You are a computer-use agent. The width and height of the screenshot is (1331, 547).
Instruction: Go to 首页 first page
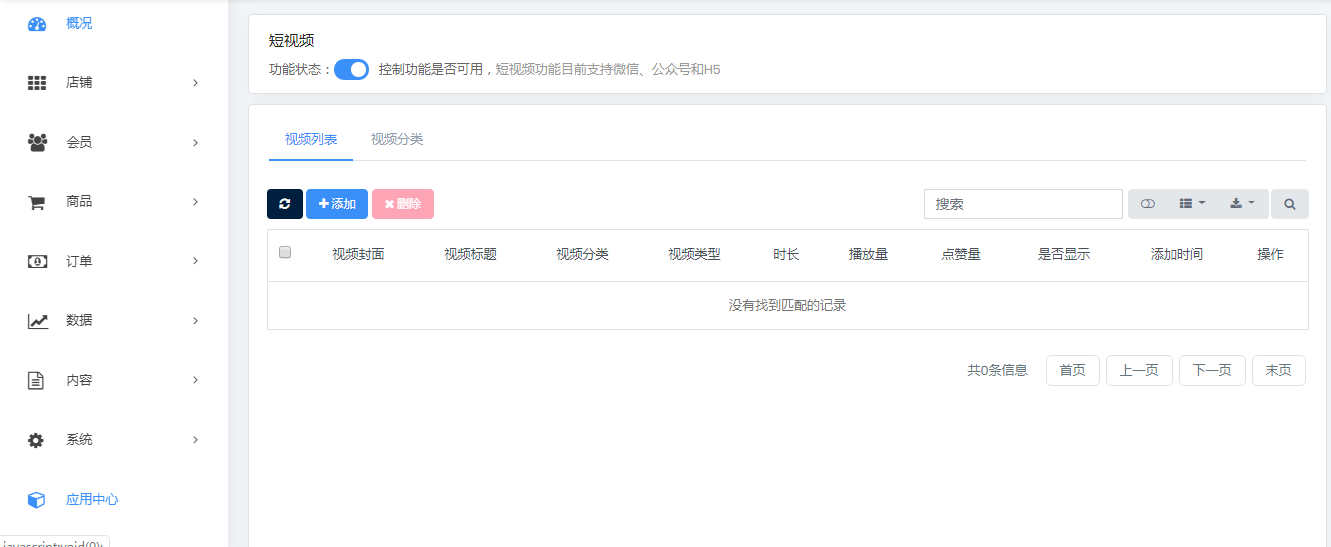(1073, 370)
